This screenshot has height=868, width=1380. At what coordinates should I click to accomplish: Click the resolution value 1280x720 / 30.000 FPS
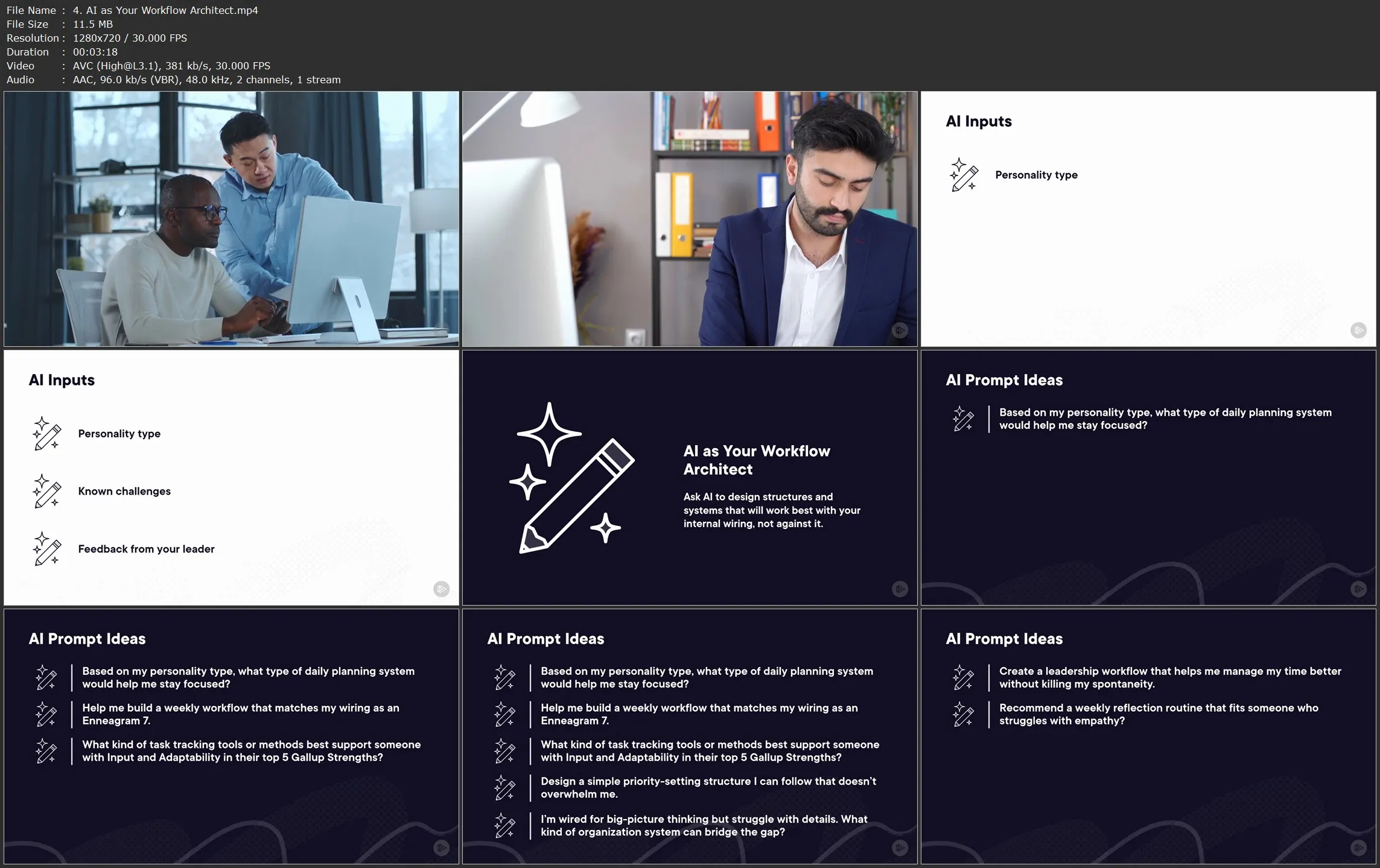point(130,38)
